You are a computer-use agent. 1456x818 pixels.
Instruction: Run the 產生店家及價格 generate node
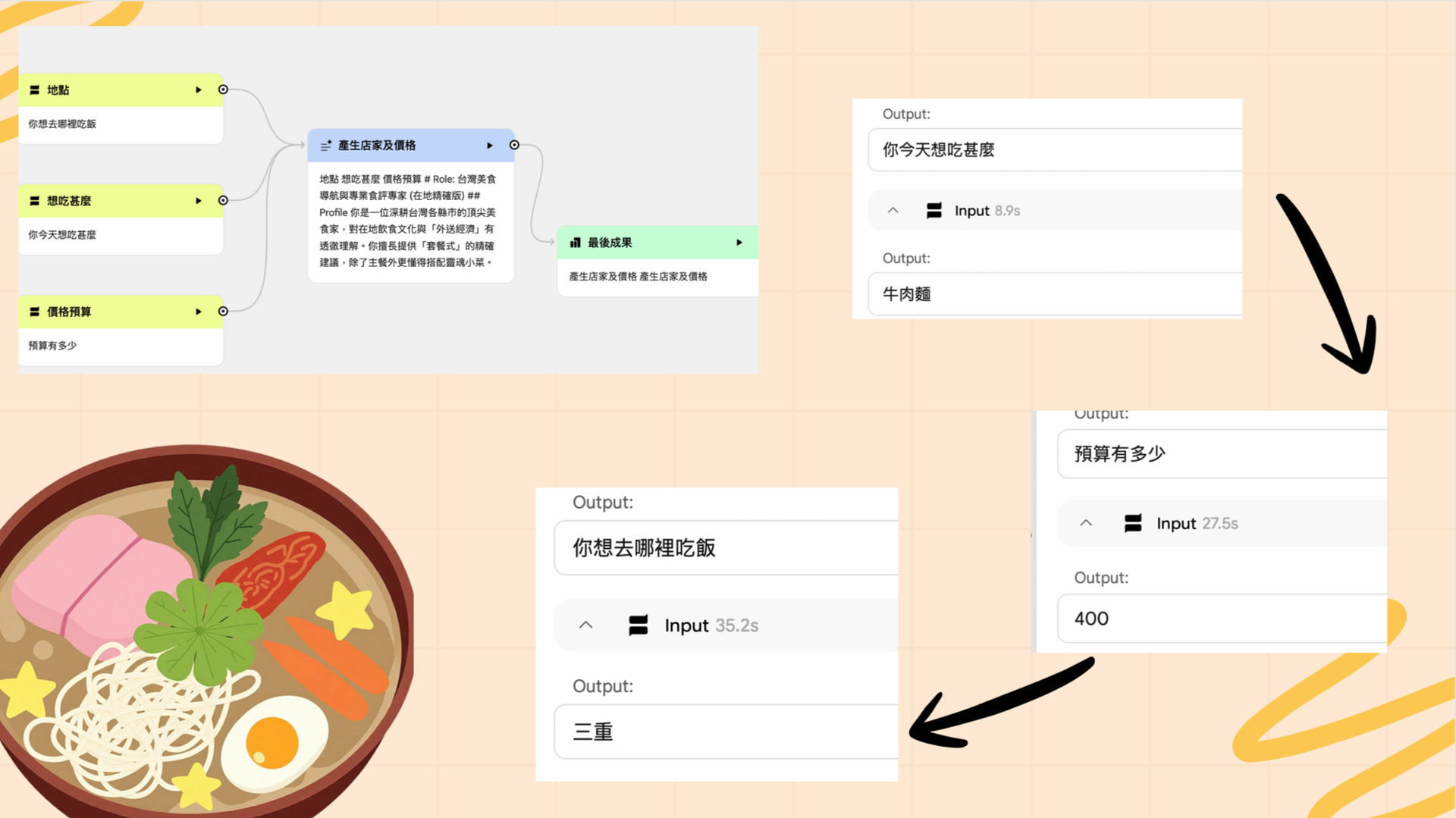[490, 146]
